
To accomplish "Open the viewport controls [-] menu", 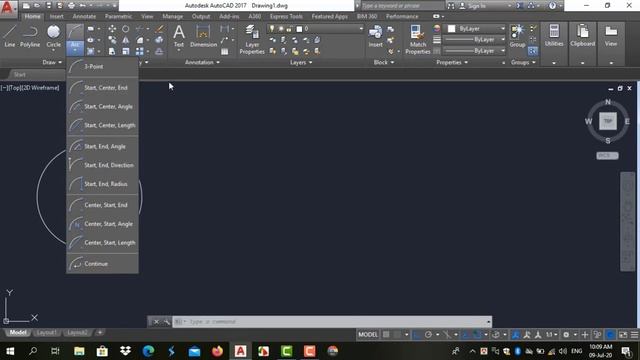I will click(x=3, y=88).
